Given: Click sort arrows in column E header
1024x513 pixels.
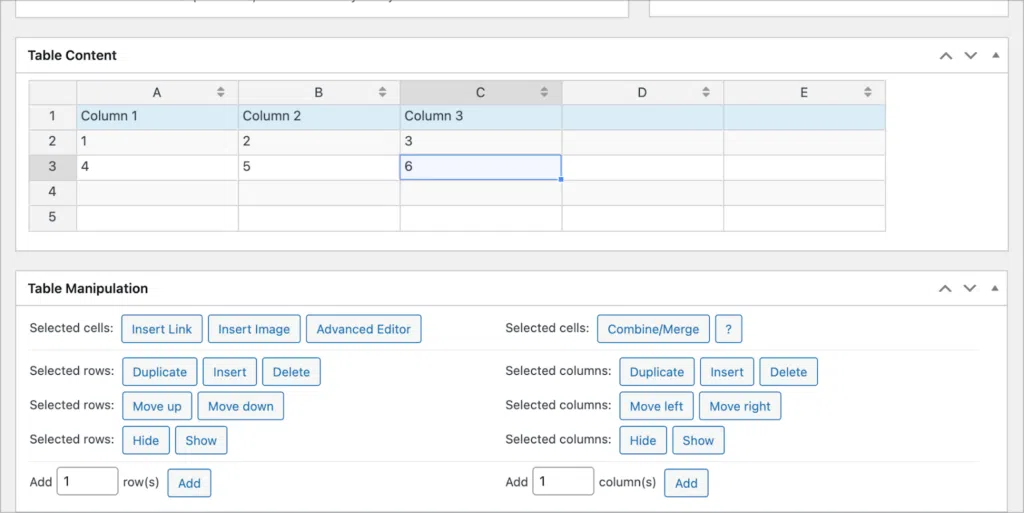Looking at the screenshot, I should click(868, 92).
